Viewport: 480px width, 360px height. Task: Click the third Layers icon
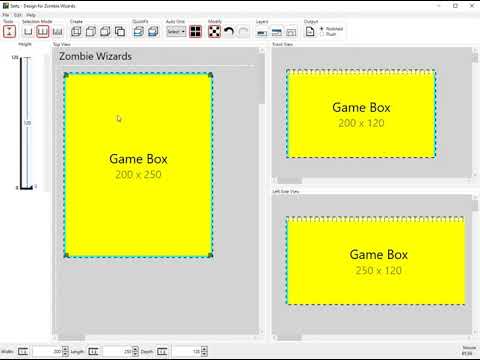[x=291, y=32]
